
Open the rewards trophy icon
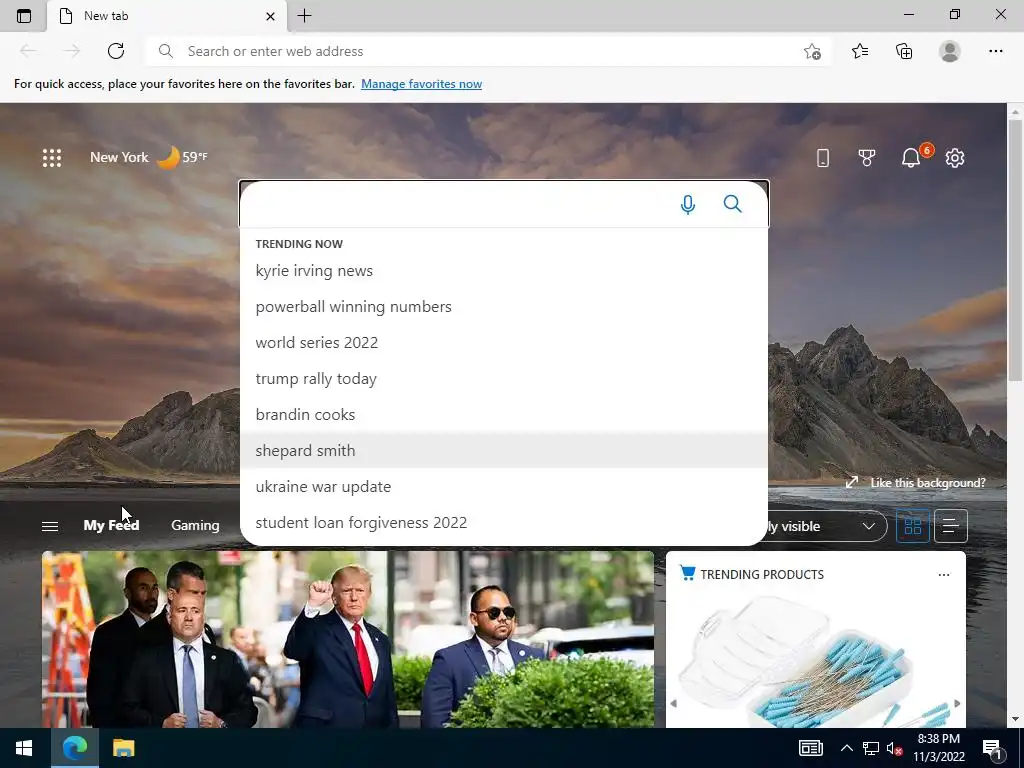[x=867, y=157]
